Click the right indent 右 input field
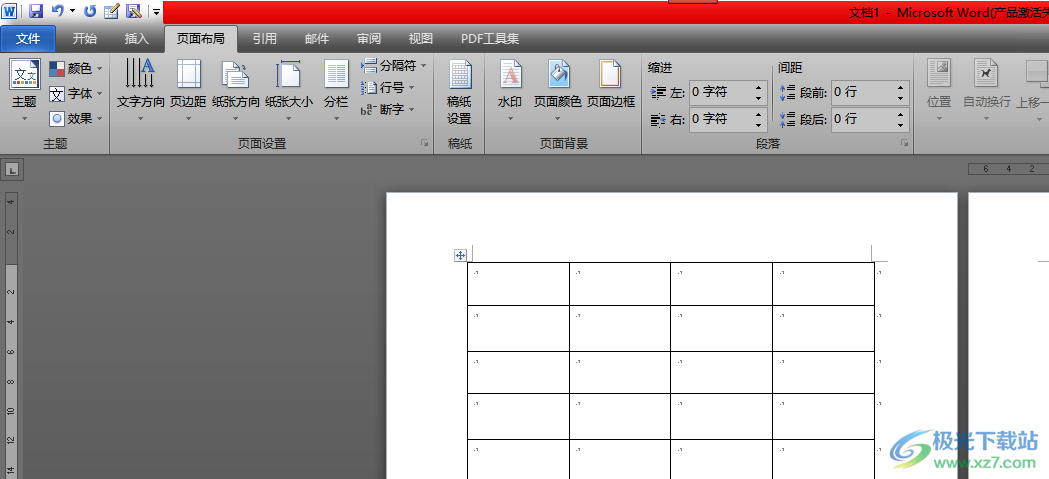The height and width of the screenshot is (479, 1049). coord(720,119)
